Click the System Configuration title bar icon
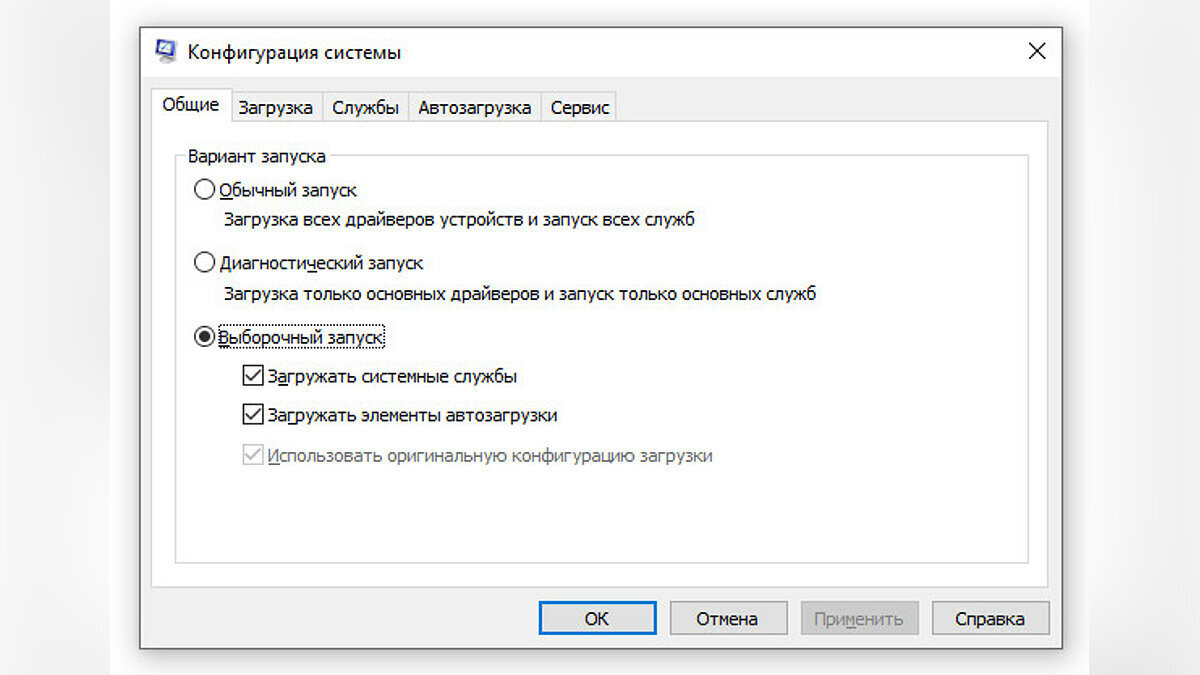Image resolution: width=1200 pixels, height=675 pixels. [x=166, y=52]
